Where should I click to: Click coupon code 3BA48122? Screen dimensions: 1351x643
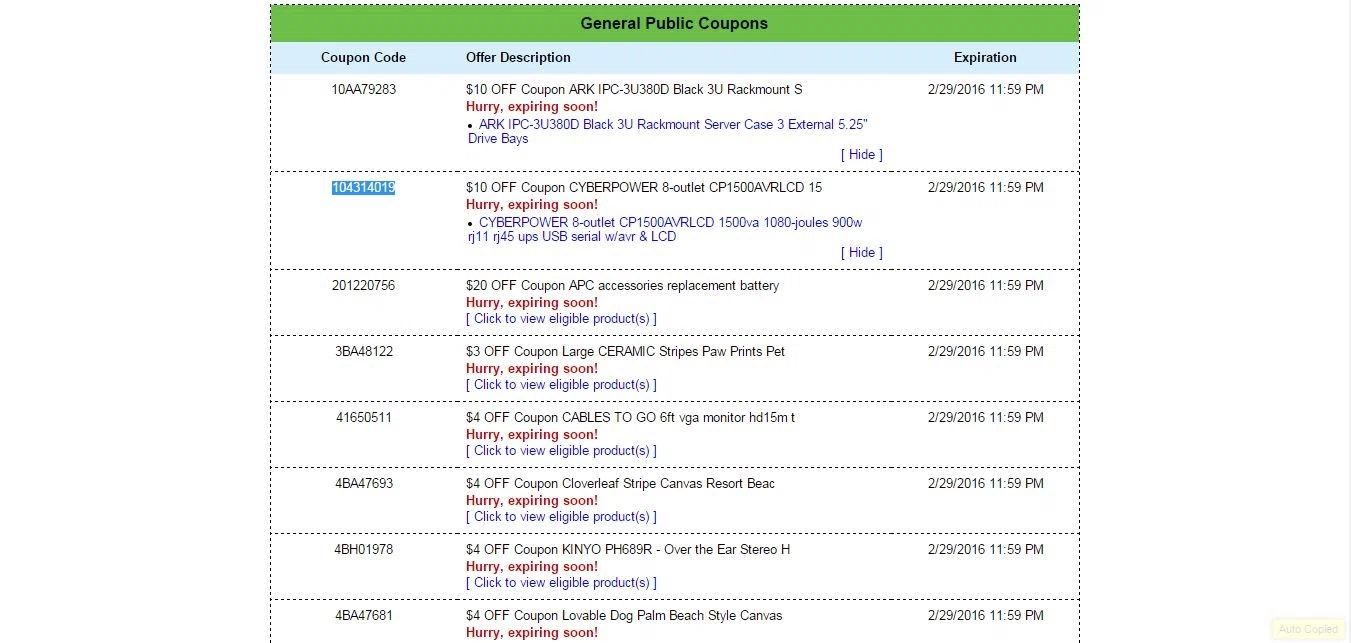pos(364,351)
